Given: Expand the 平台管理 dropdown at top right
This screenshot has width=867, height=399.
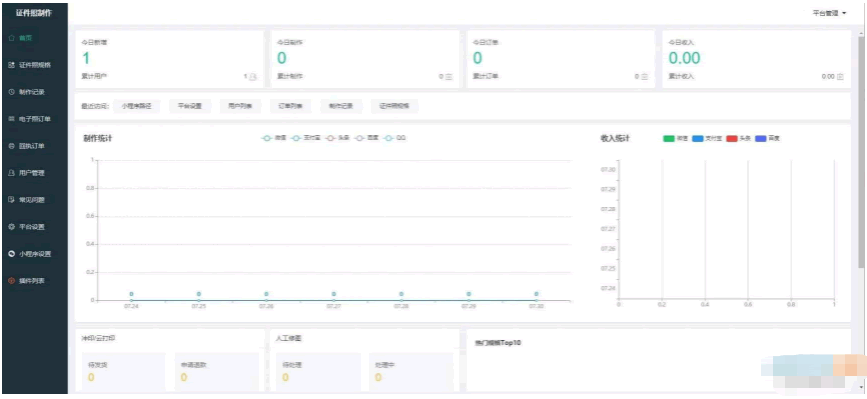Looking at the screenshot, I should tap(829, 13).
